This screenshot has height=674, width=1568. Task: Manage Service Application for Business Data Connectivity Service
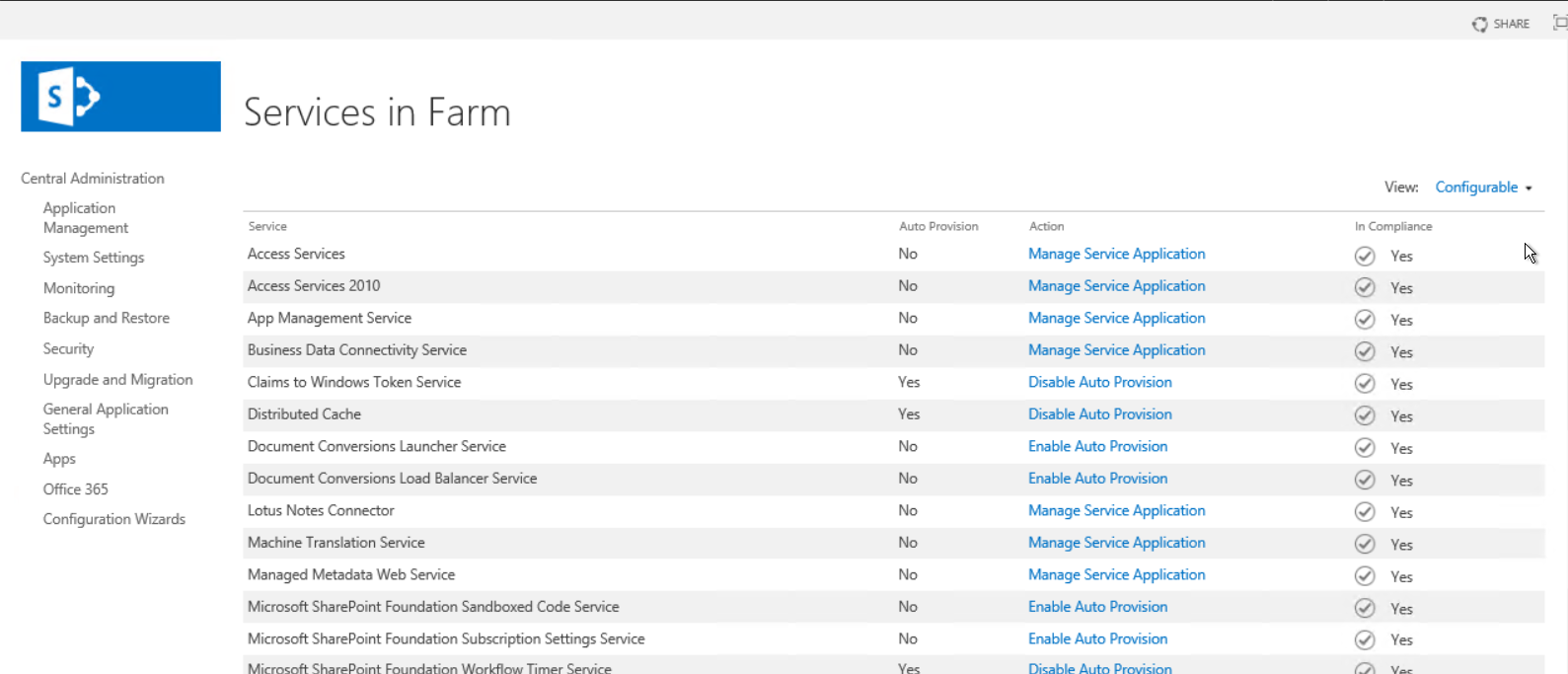1117,350
